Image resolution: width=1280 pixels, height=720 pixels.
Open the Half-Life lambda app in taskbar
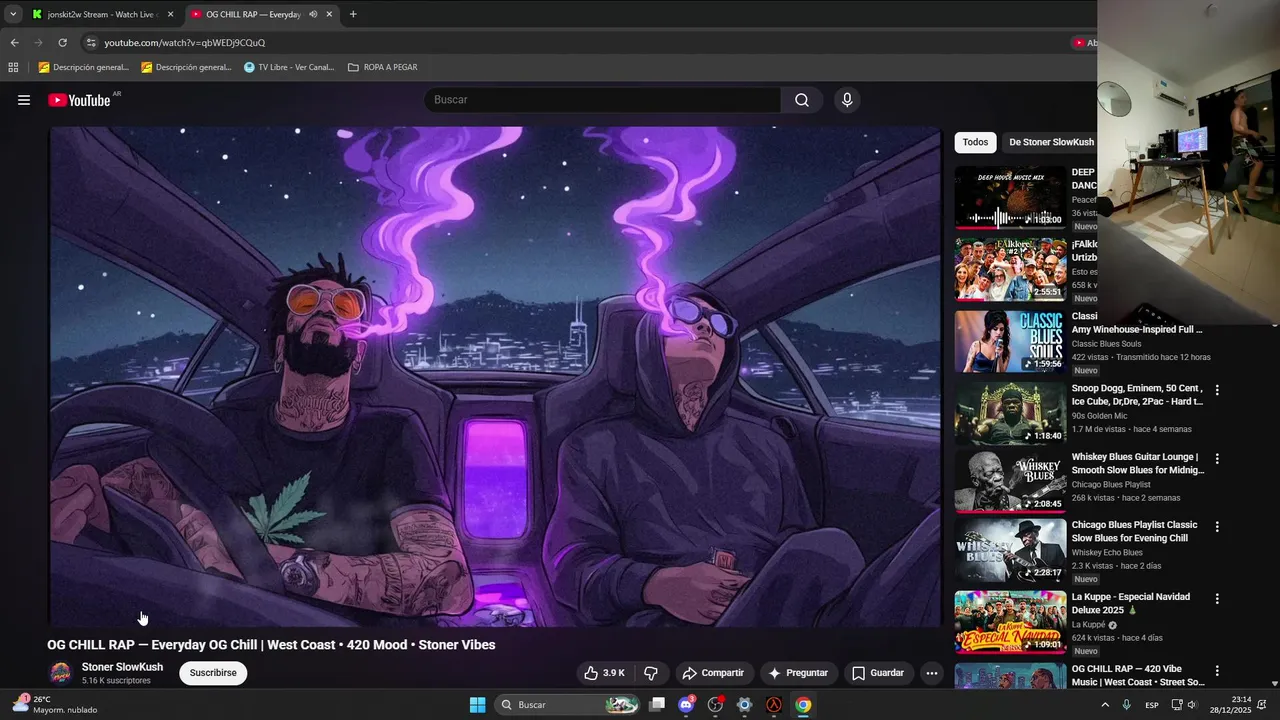(x=774, y=705)
